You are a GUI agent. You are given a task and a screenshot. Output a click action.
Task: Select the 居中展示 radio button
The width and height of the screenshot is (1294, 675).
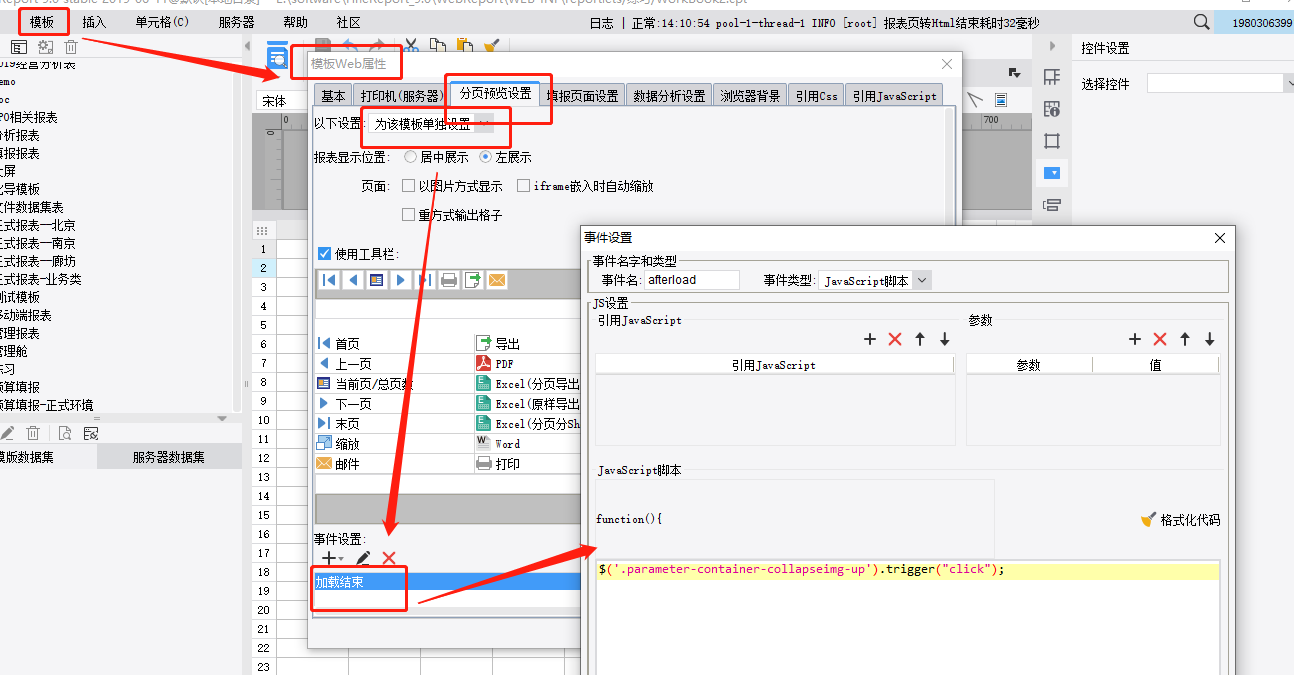pyautogui.click(x=411, y=157)
